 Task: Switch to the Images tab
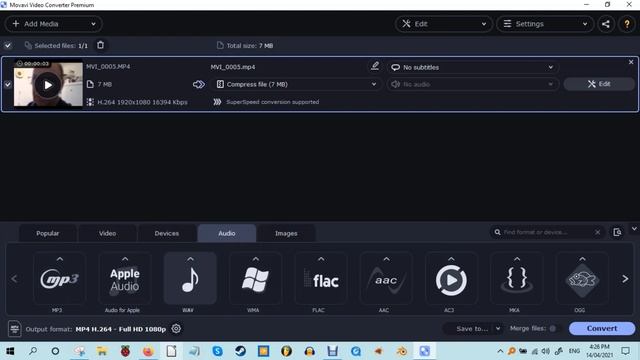tap(286, 233)
